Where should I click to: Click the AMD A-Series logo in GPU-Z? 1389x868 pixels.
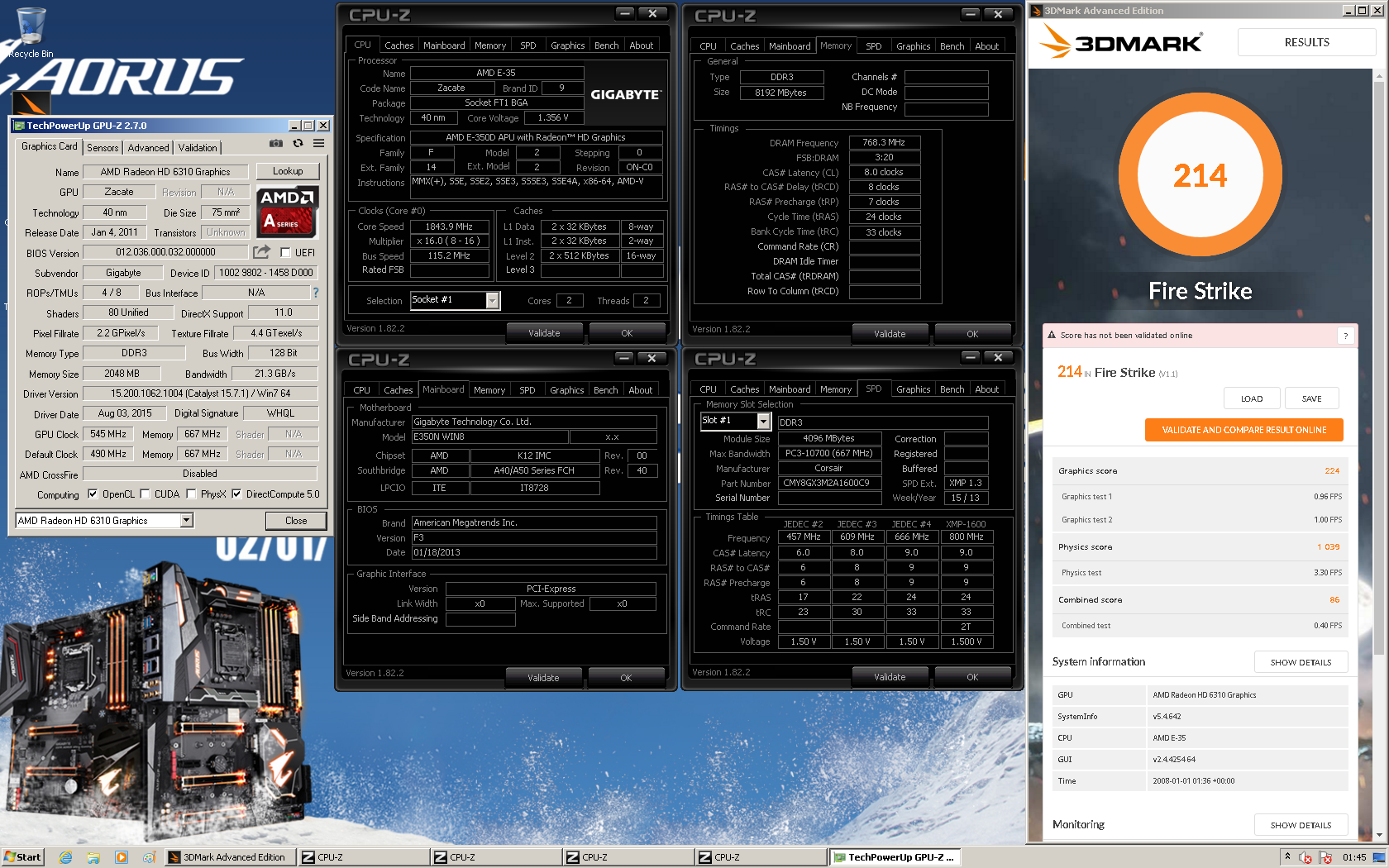point(287,212)
